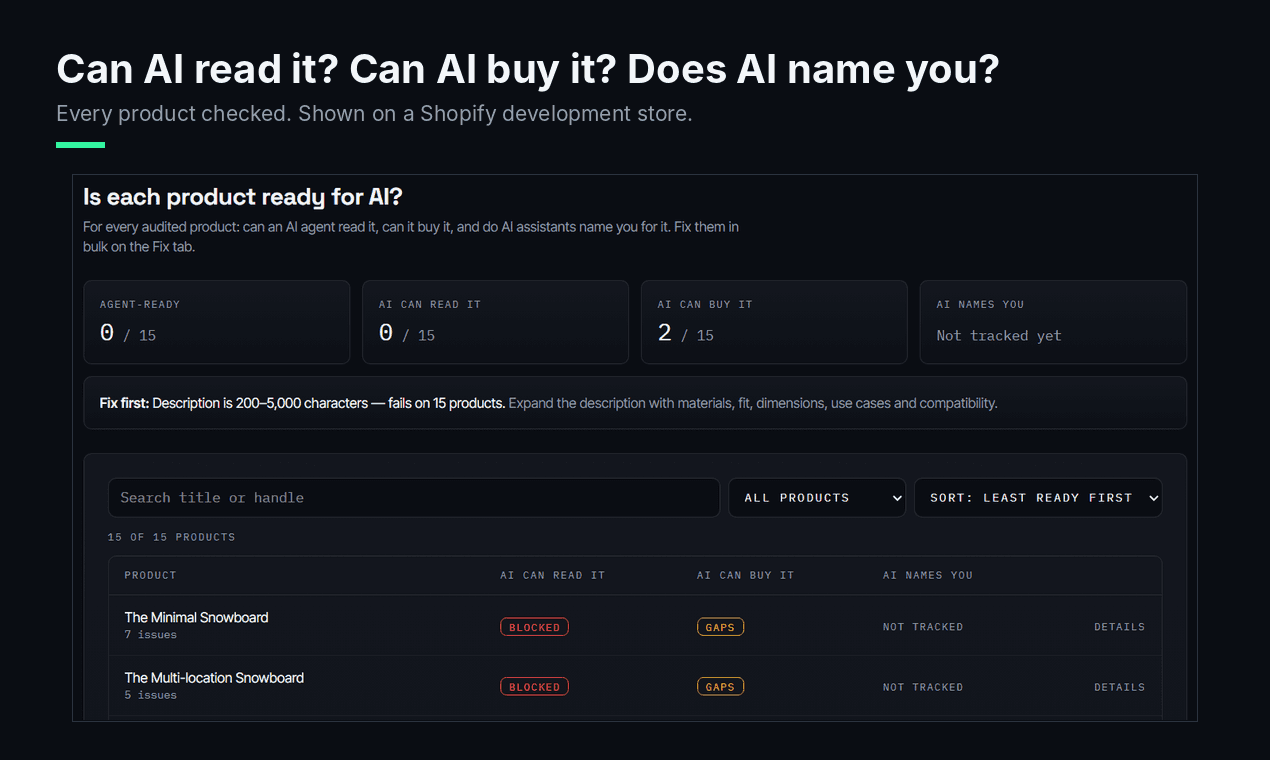
Task: Click the AI Names You column header
Action: (x=927, y=575)
